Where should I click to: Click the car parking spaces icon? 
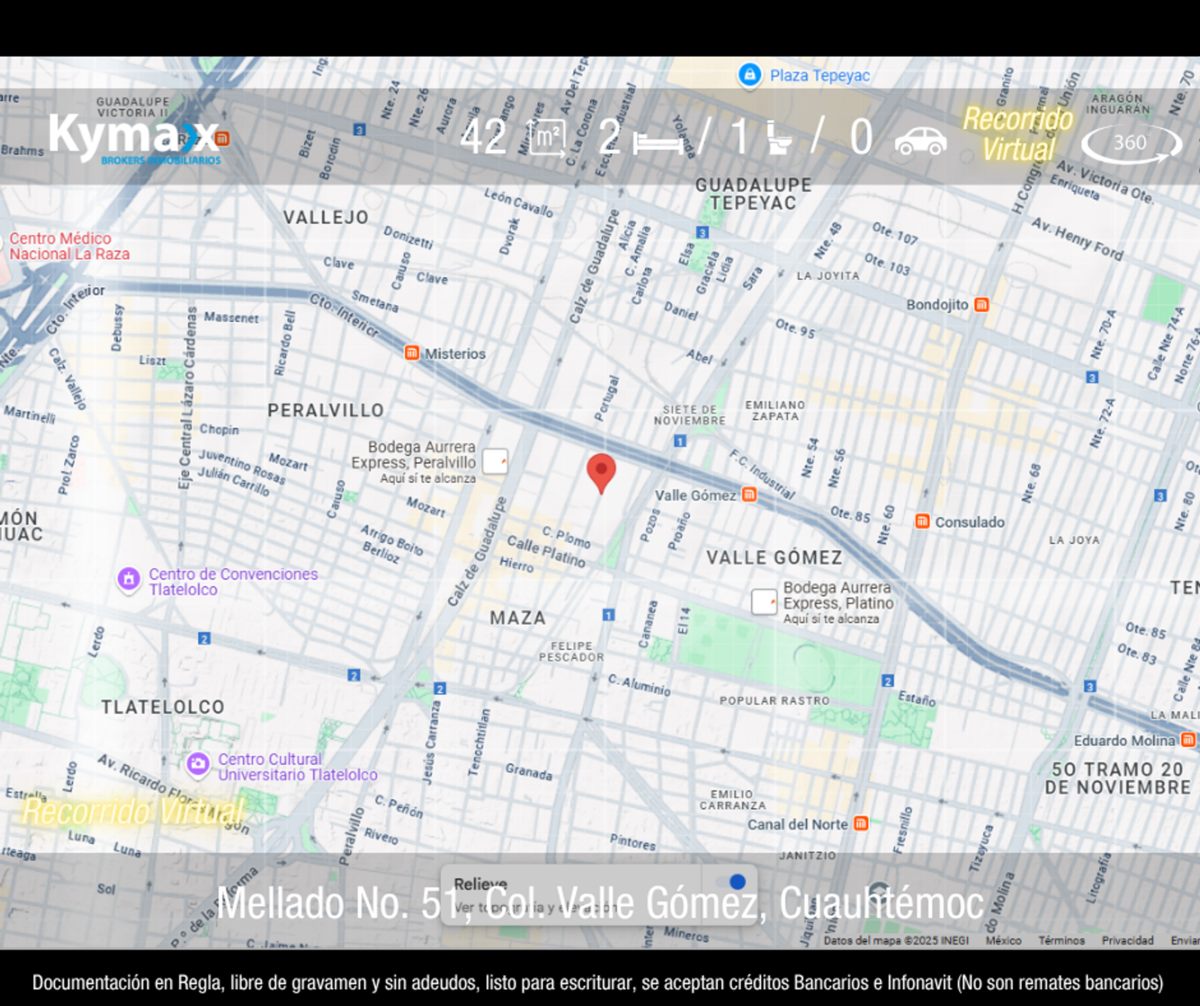[920, 141]
